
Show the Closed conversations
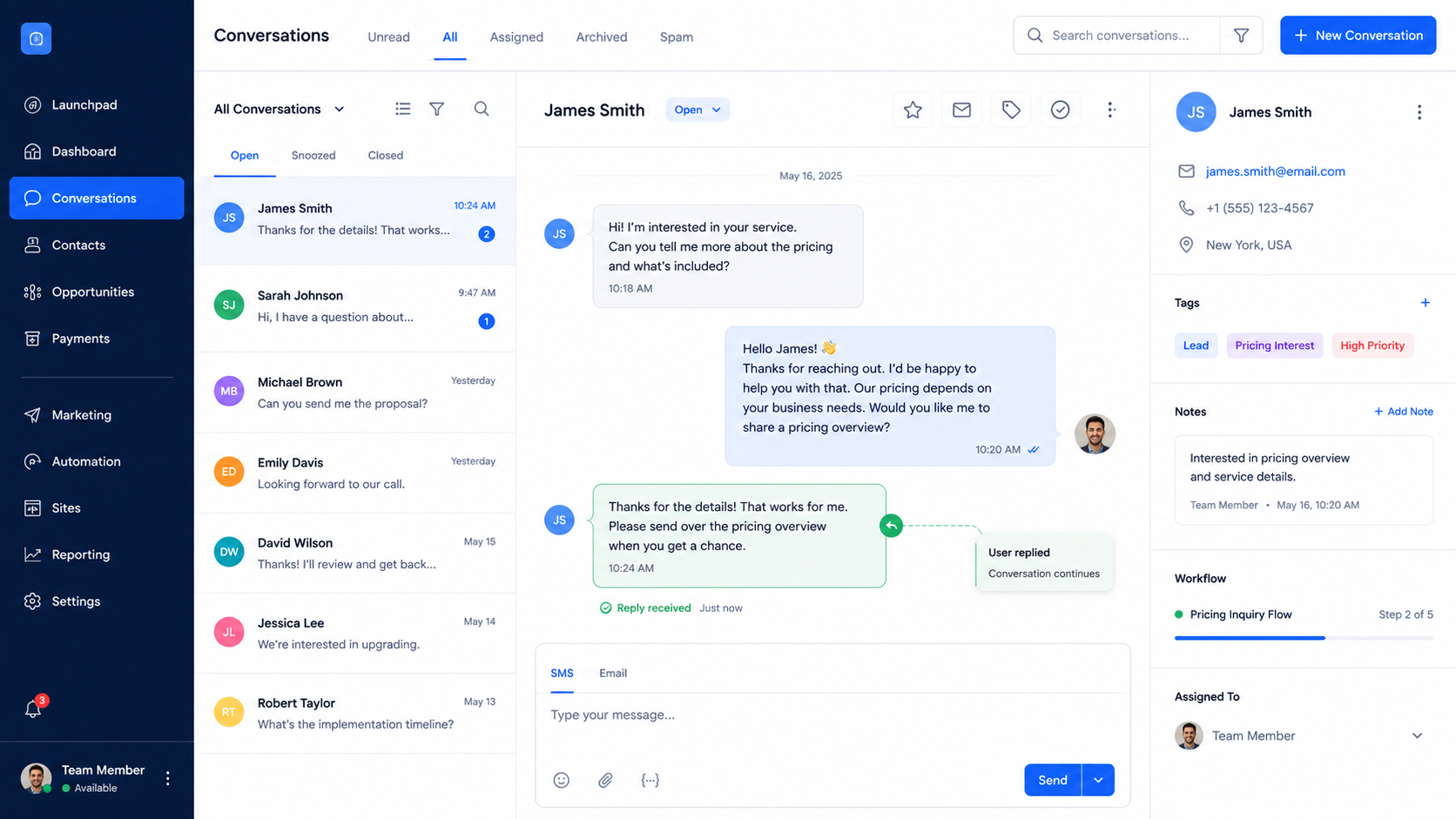[385, 156]
